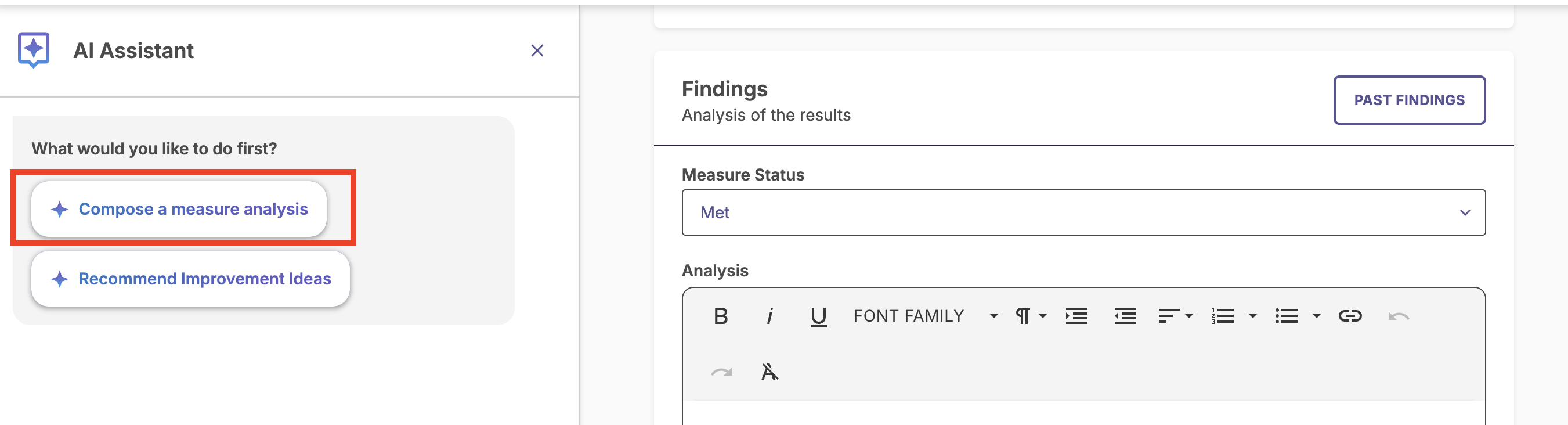Click the 'Analysis' field label

tap(714, 271)
